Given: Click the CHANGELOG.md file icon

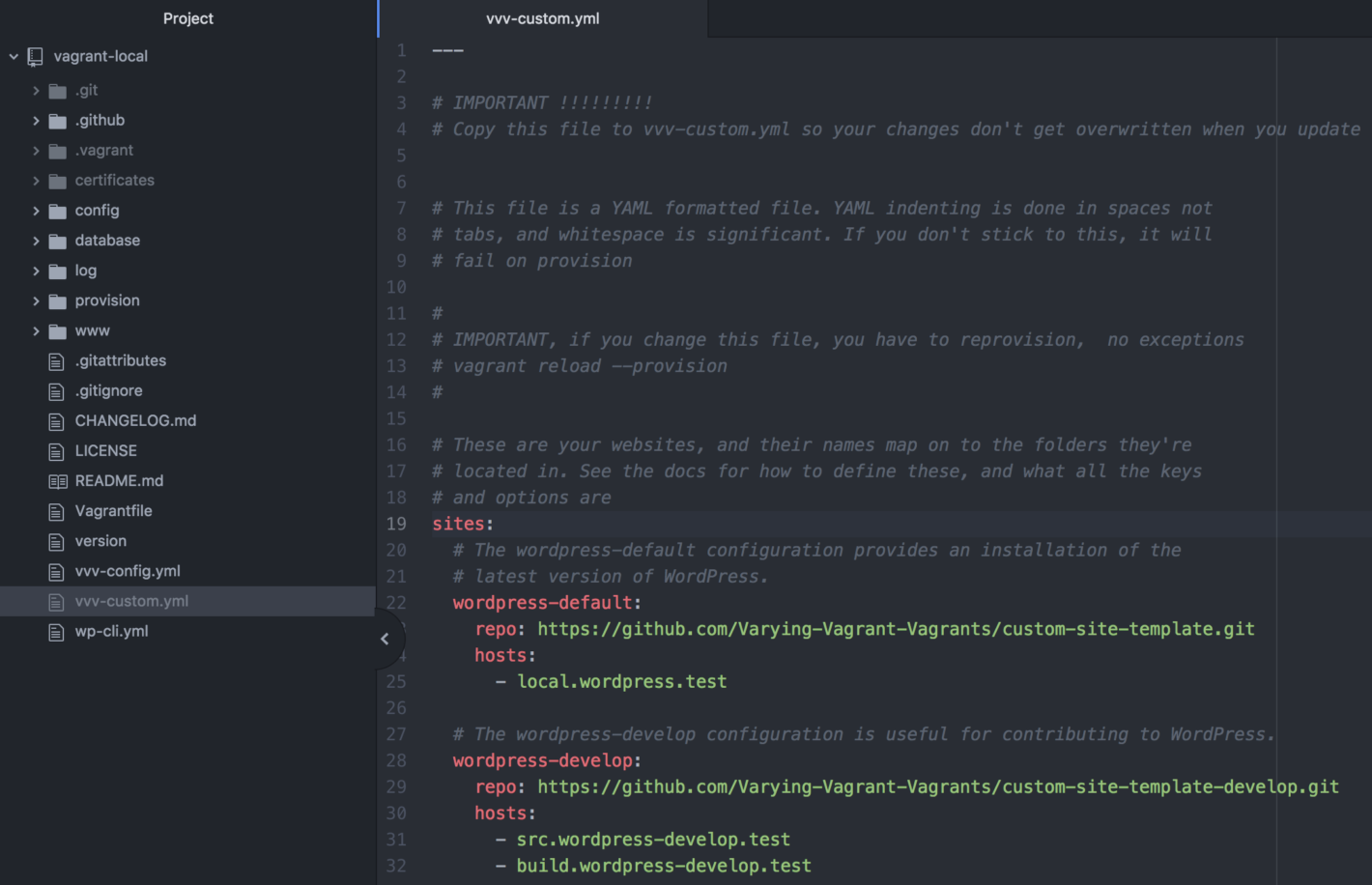Looking at the screenshot, I should click(56, 420).
